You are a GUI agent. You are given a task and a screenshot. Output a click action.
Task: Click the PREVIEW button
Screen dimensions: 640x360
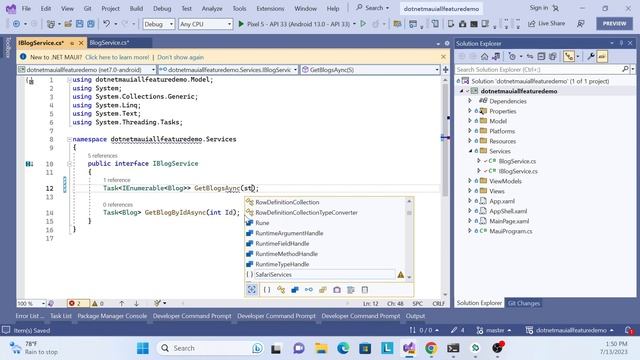[614, 24]
